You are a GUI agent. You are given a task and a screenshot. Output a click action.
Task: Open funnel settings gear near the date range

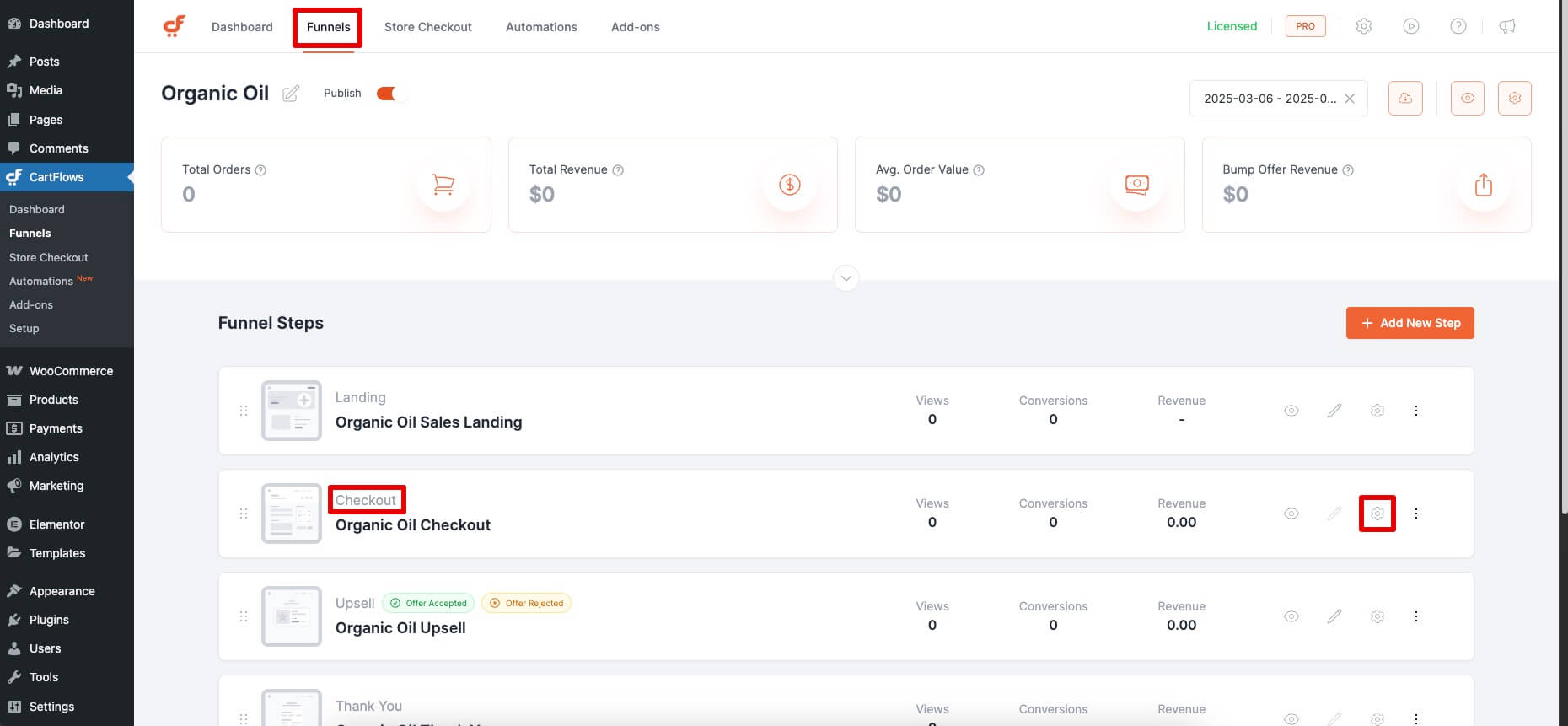[x=1515, y=99]
